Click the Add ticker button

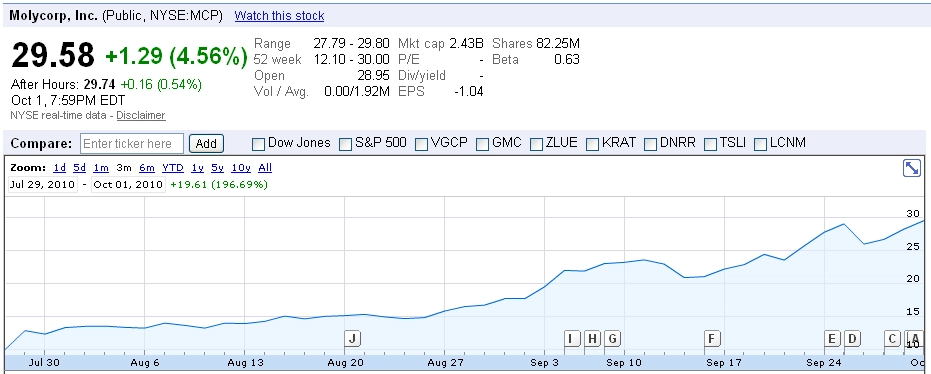(x=206, y=144)
